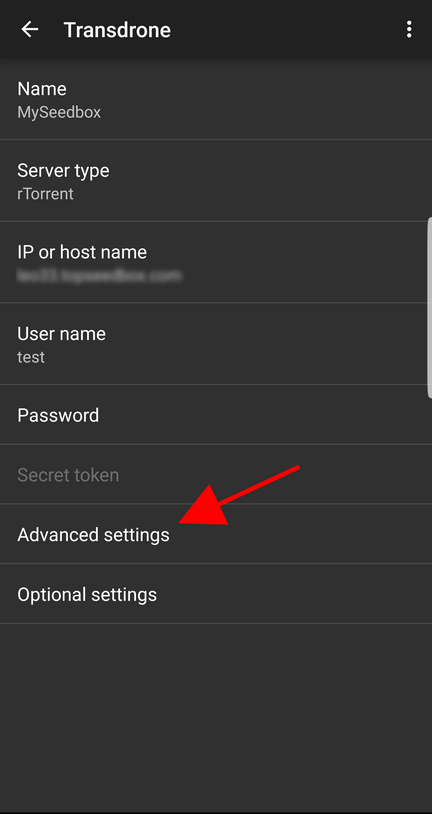Open the three-dot overflow menu
Viewport: 432px width, 814px height.
click(409, 30)
